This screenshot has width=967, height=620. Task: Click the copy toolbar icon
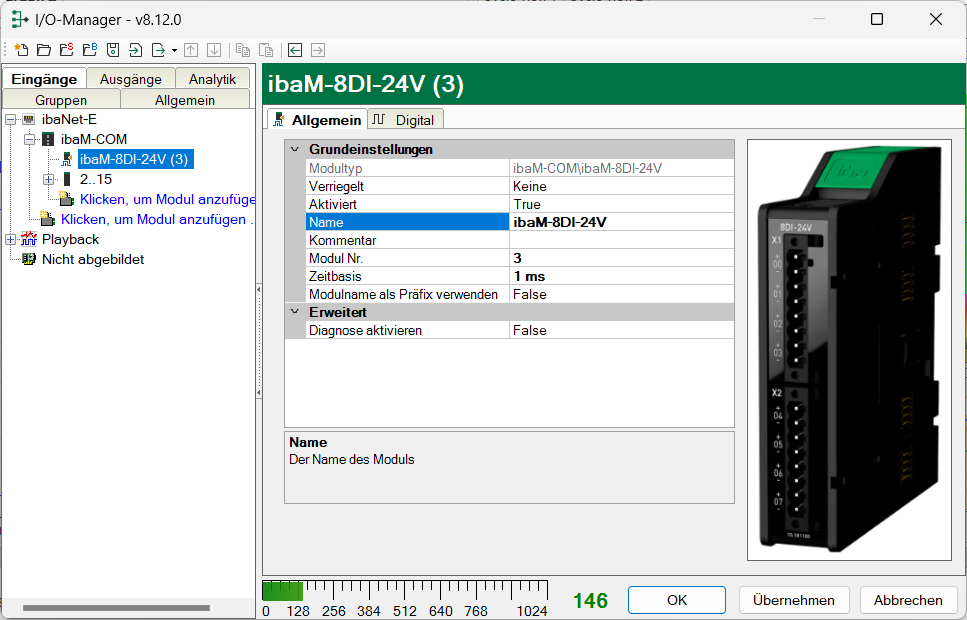coord(243,50)
